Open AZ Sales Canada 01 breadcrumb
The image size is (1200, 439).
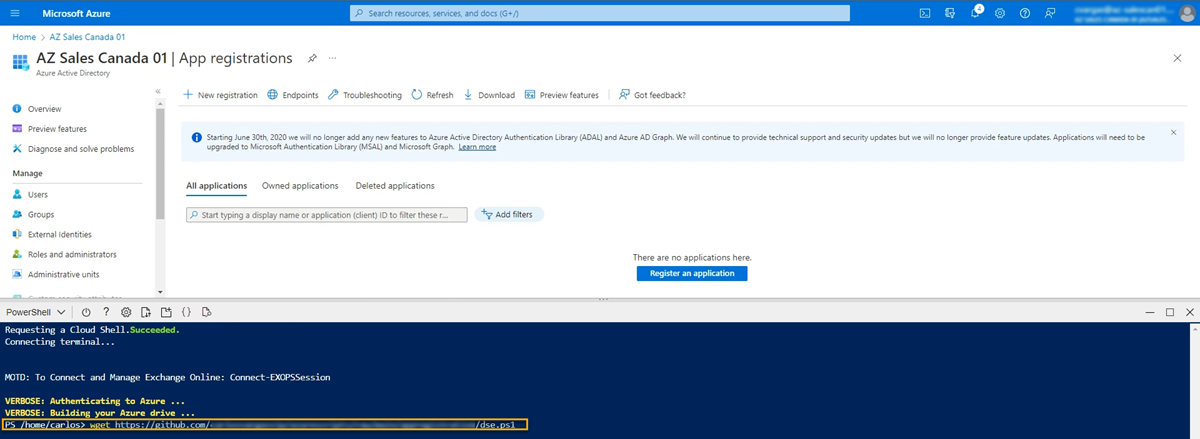[x=87, y=37]
